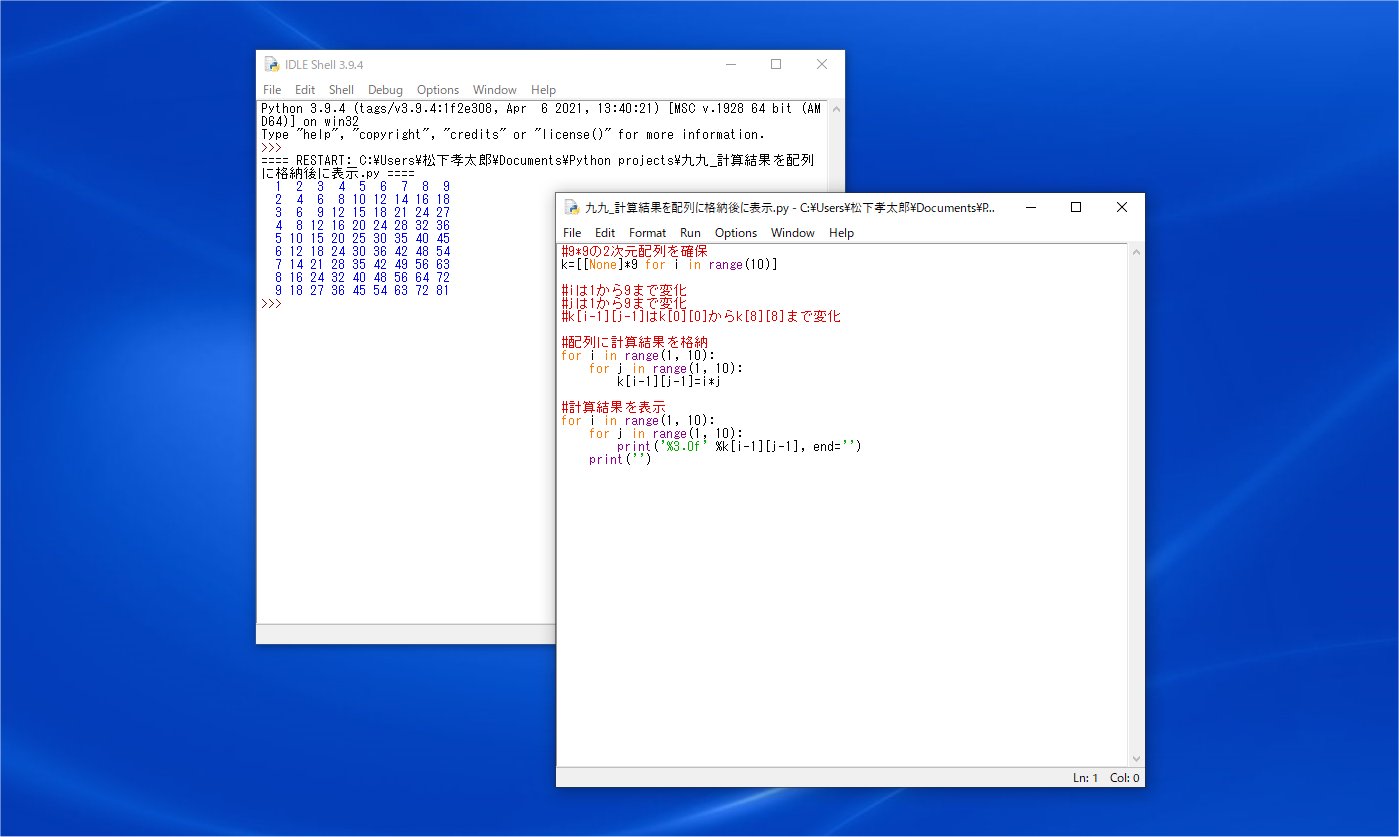Open Shell menu in IDLE Shell window
The height and width of the screenshot is (837, 1399).
341,90
